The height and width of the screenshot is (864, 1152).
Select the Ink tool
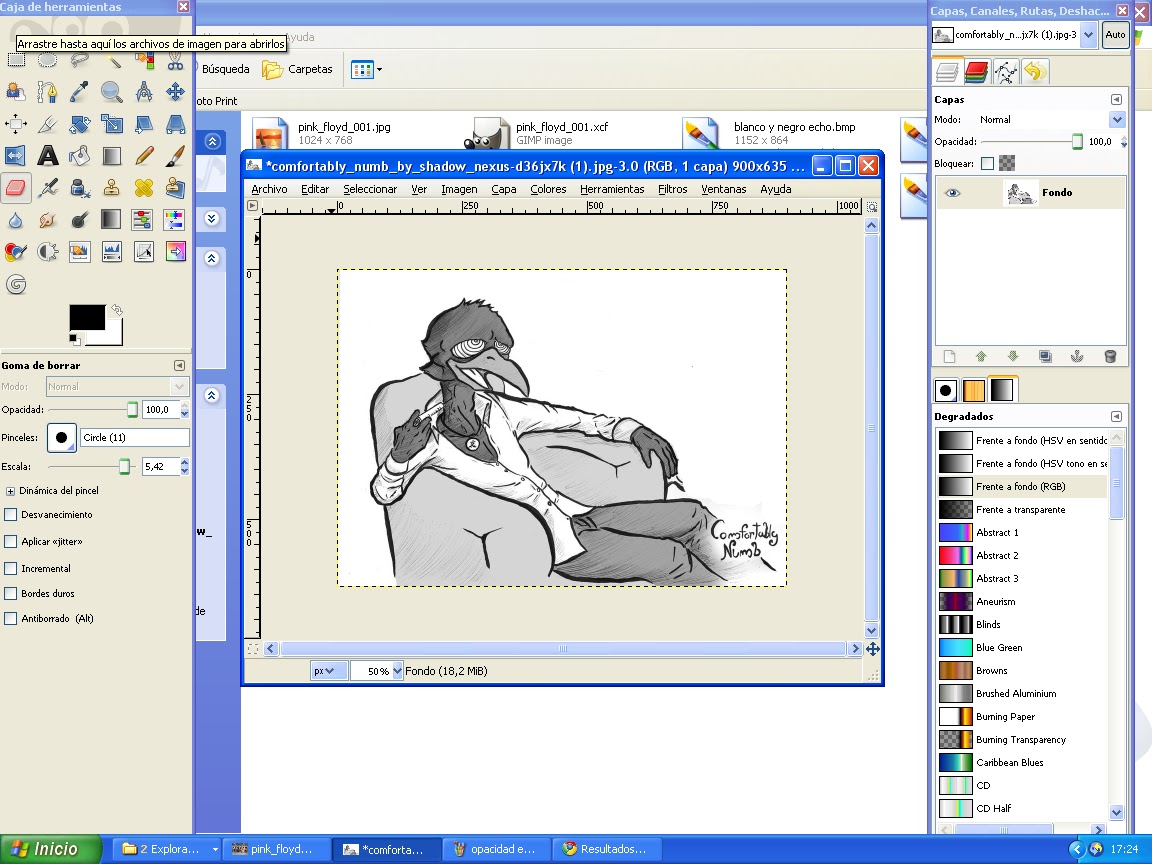coord(79,187)
